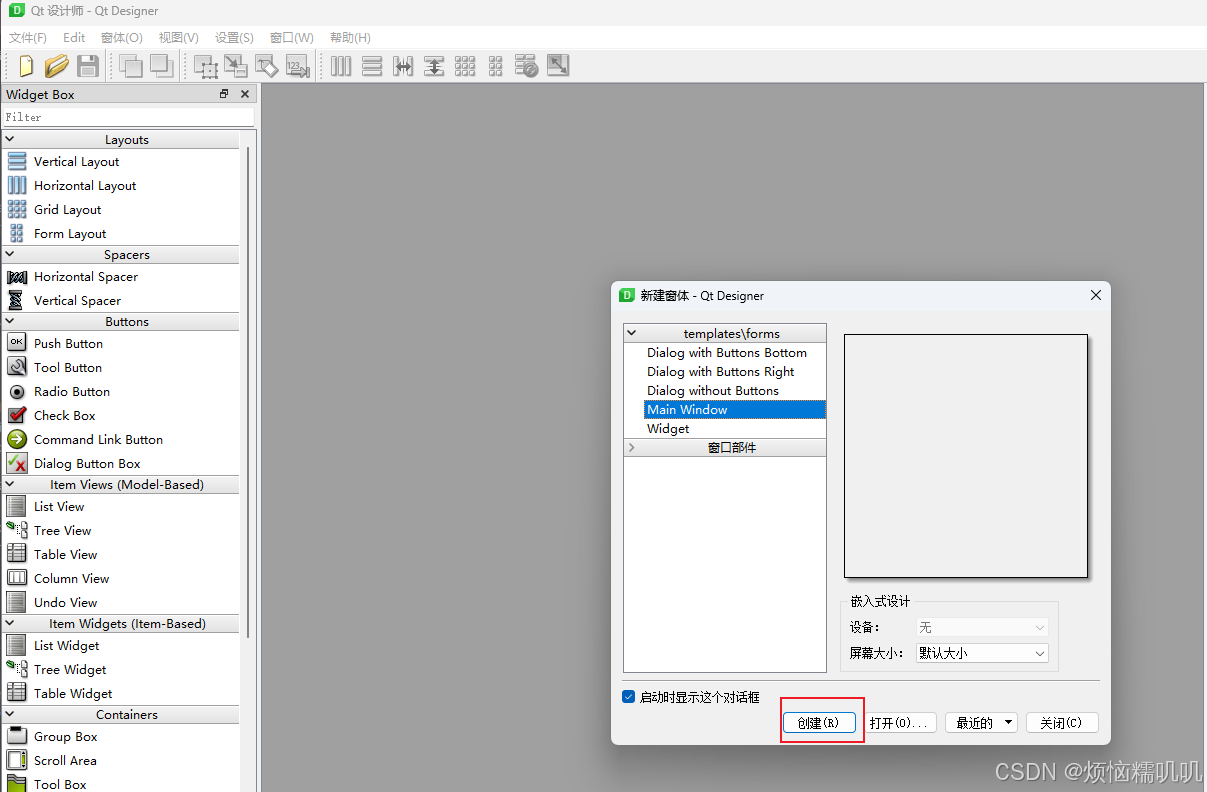
Task: Click the 打开(O) button
Action: (899, 722)
